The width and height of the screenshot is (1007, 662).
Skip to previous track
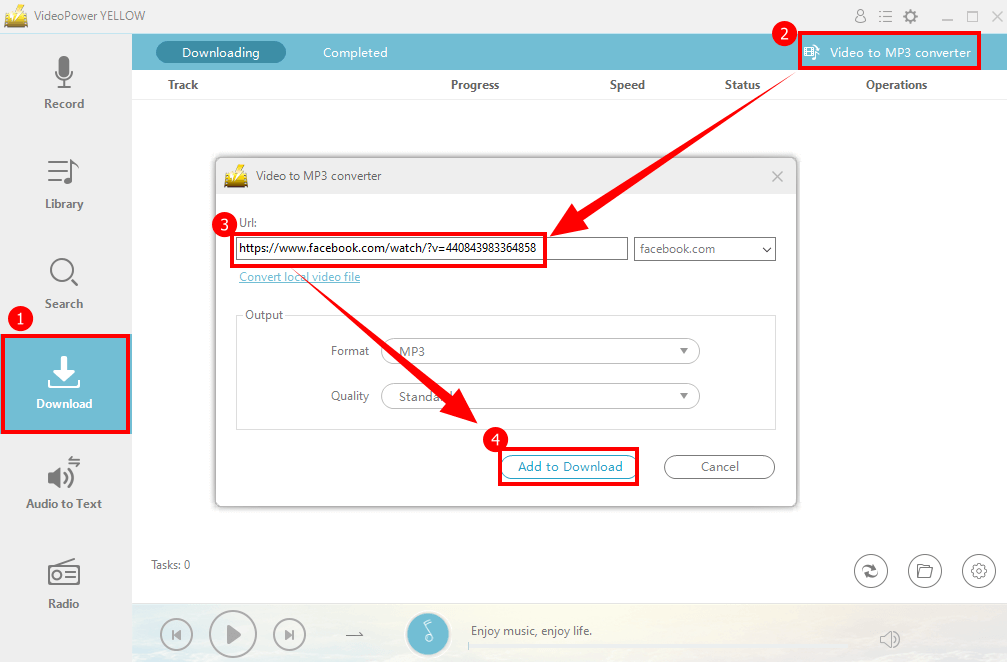(x=176, y=635)
